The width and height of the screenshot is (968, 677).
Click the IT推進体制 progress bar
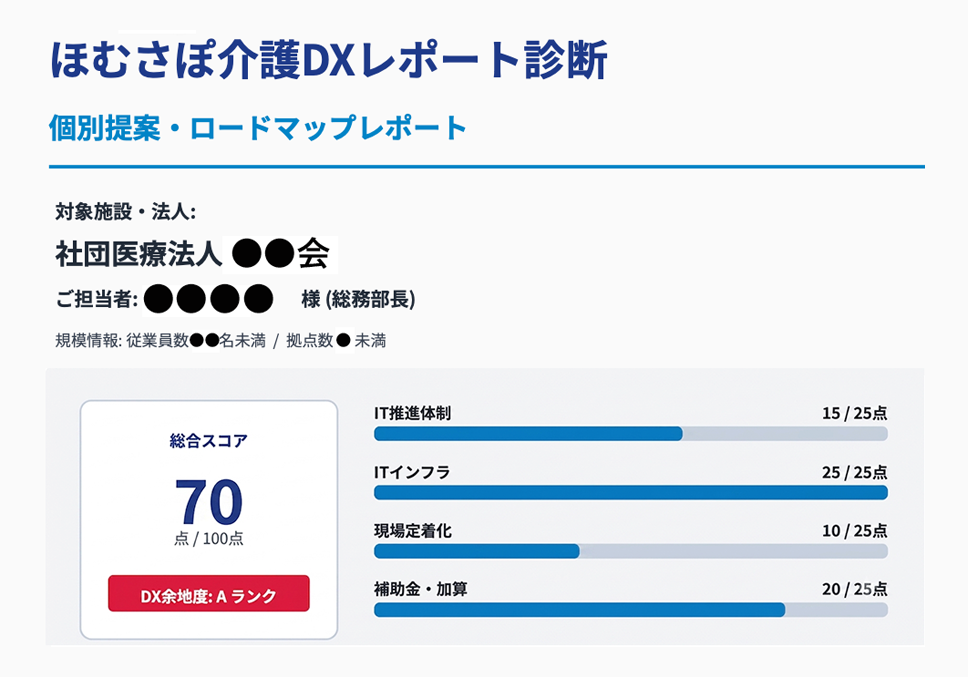coord(631,434)
